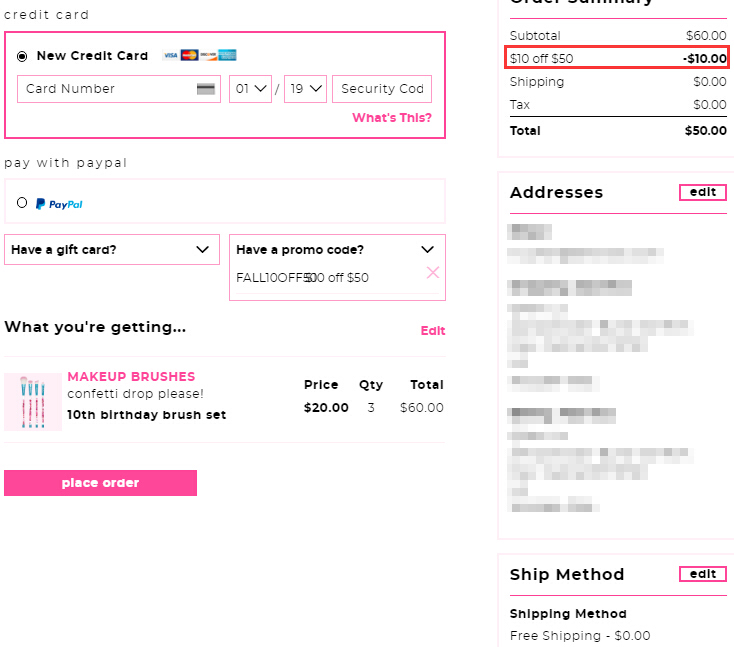The height and width of the screenshot is (647, 734).
Task: Expand the "Have a gift card?" section
Action: (112, 249)
